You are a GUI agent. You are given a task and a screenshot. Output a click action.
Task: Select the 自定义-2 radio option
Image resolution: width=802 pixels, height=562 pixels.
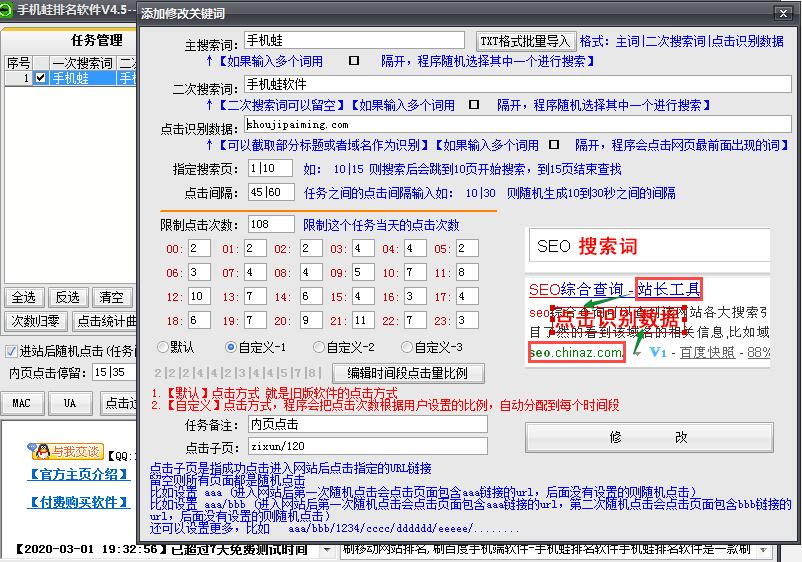point(319,348)
